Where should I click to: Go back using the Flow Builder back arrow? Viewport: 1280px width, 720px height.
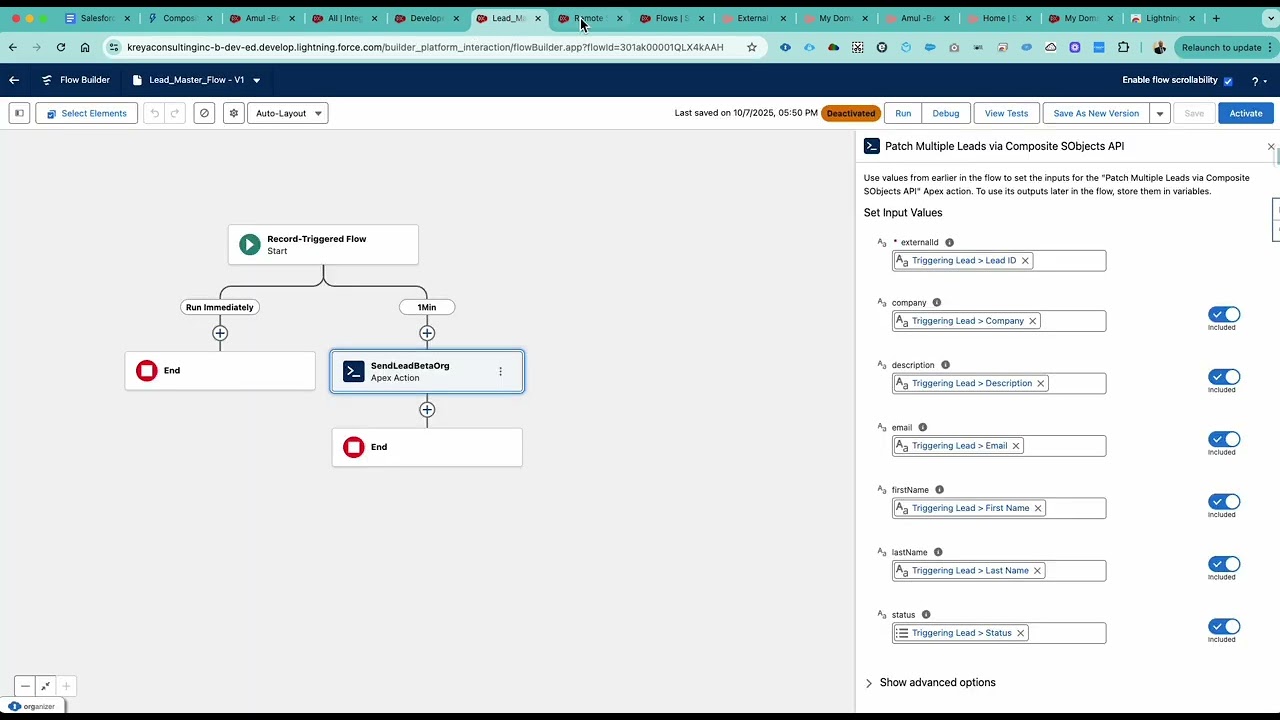14,80
